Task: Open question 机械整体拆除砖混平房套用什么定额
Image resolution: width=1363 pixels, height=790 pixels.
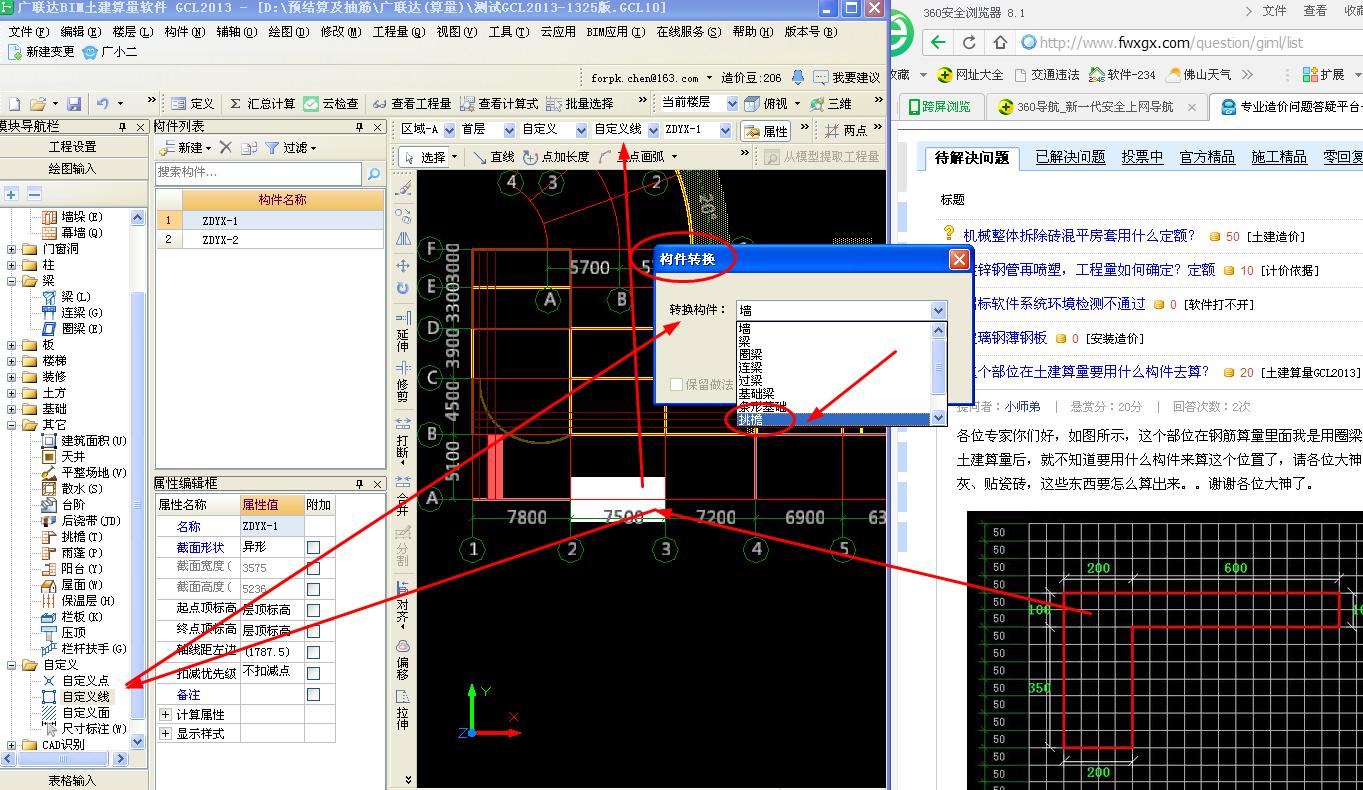Action: [x=1079, y=236]
